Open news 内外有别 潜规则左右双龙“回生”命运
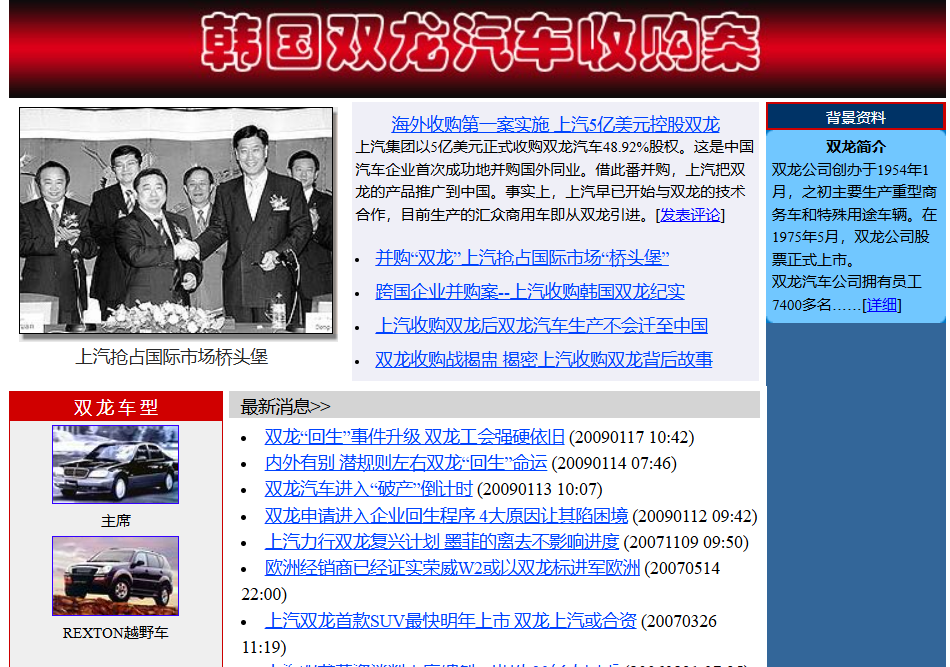The image size is (950, 667). click(406, 463)
